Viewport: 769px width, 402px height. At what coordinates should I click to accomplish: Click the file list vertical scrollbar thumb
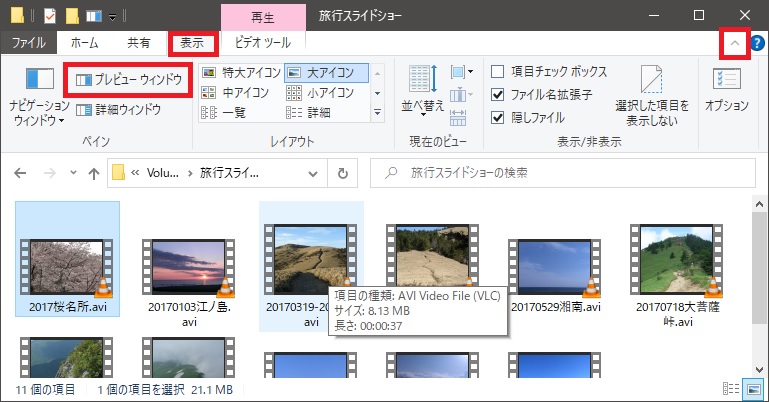tap(760, 268)
